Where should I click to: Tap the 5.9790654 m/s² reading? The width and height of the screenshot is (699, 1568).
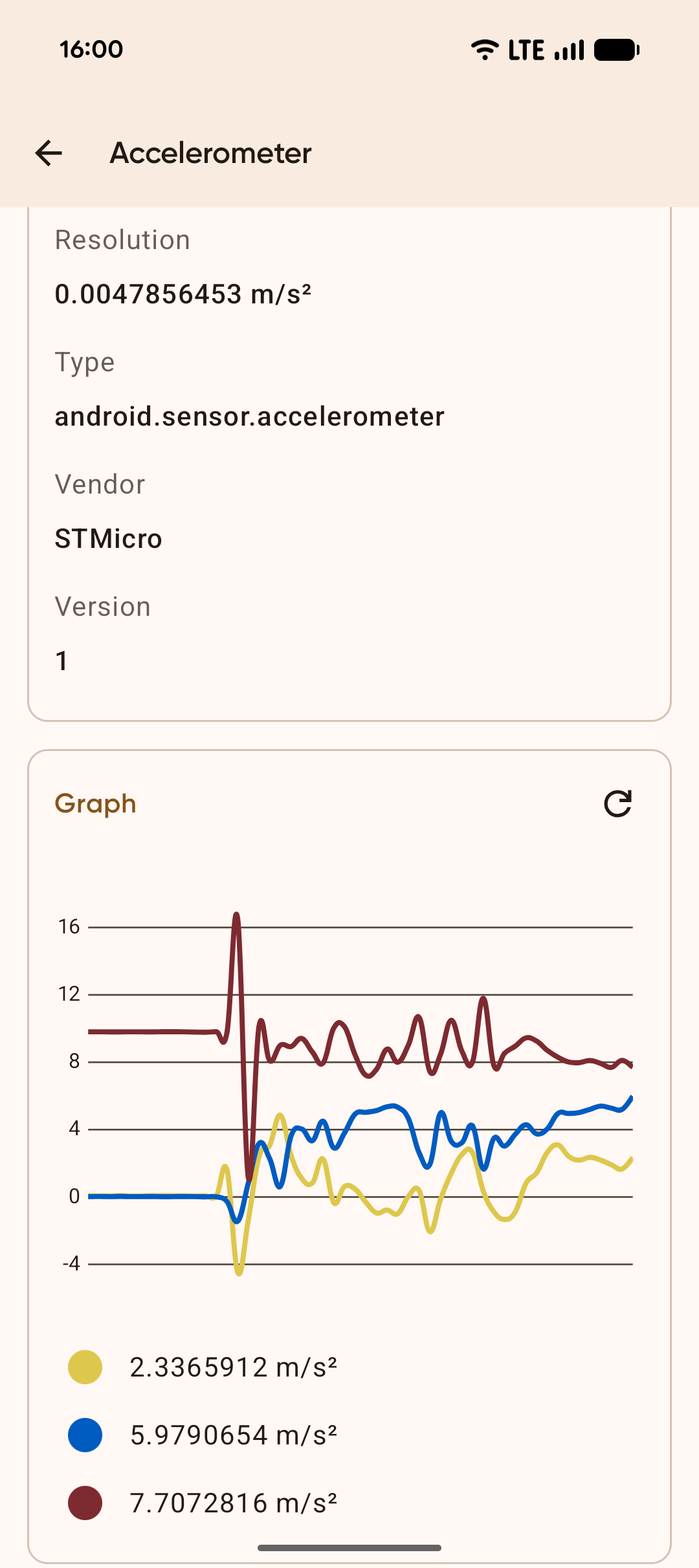pos(233,1435)
